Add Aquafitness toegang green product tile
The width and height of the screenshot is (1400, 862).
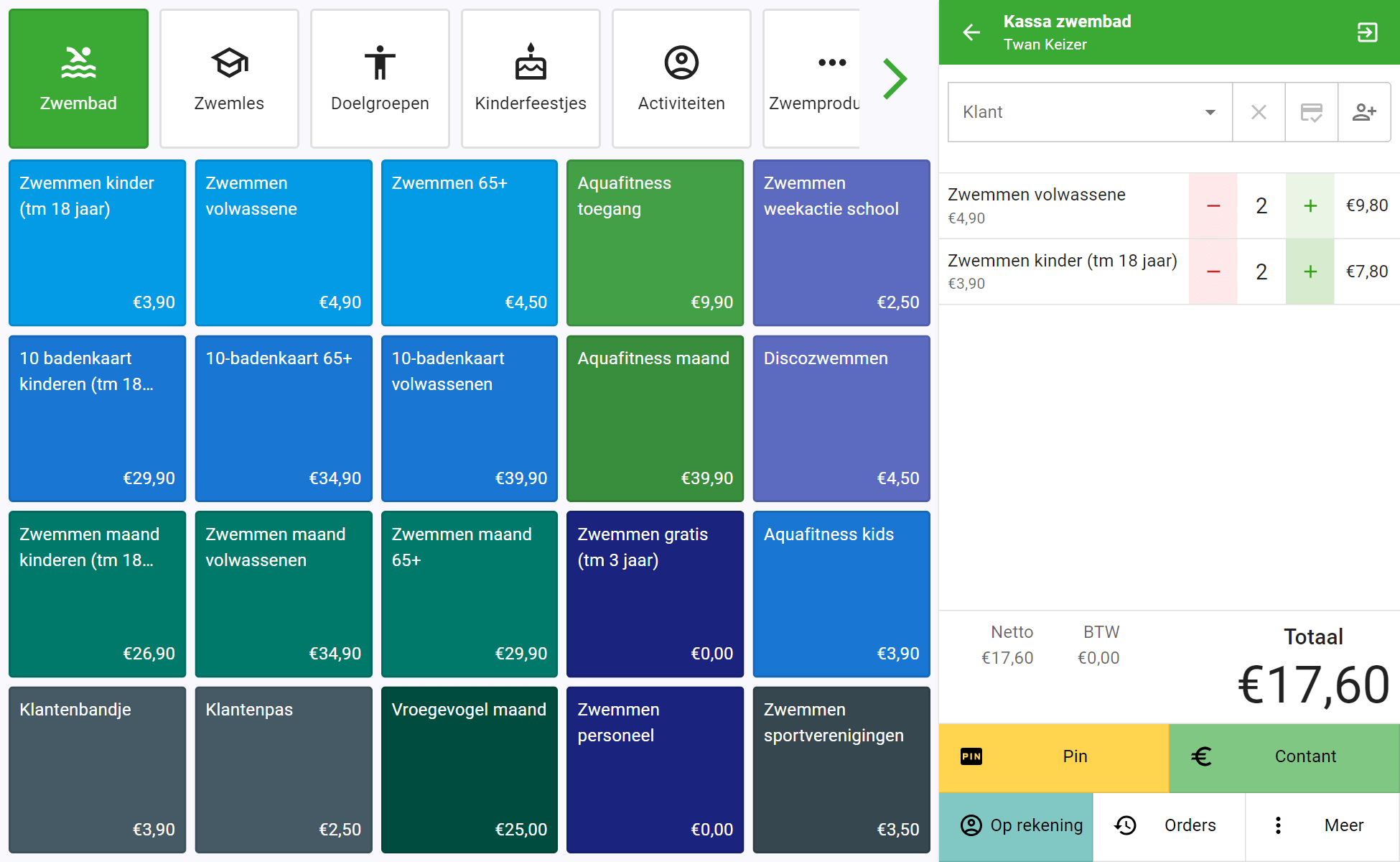pyautogui.click(x=655, y=242)
